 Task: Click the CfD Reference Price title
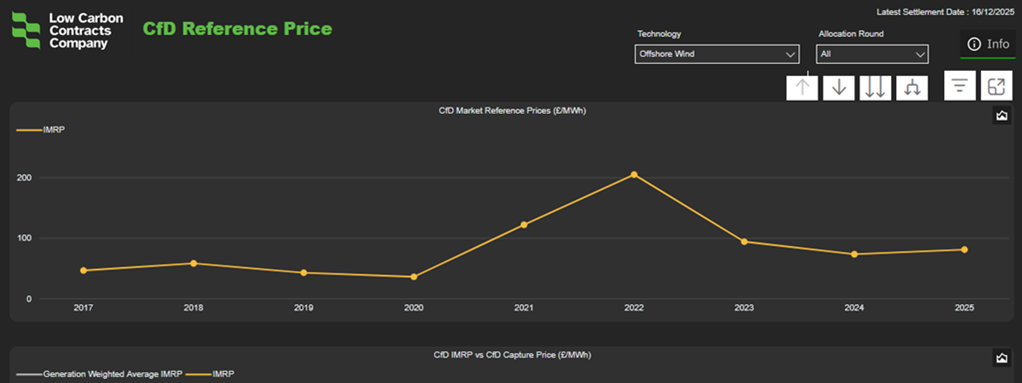(x=237, y=29)
